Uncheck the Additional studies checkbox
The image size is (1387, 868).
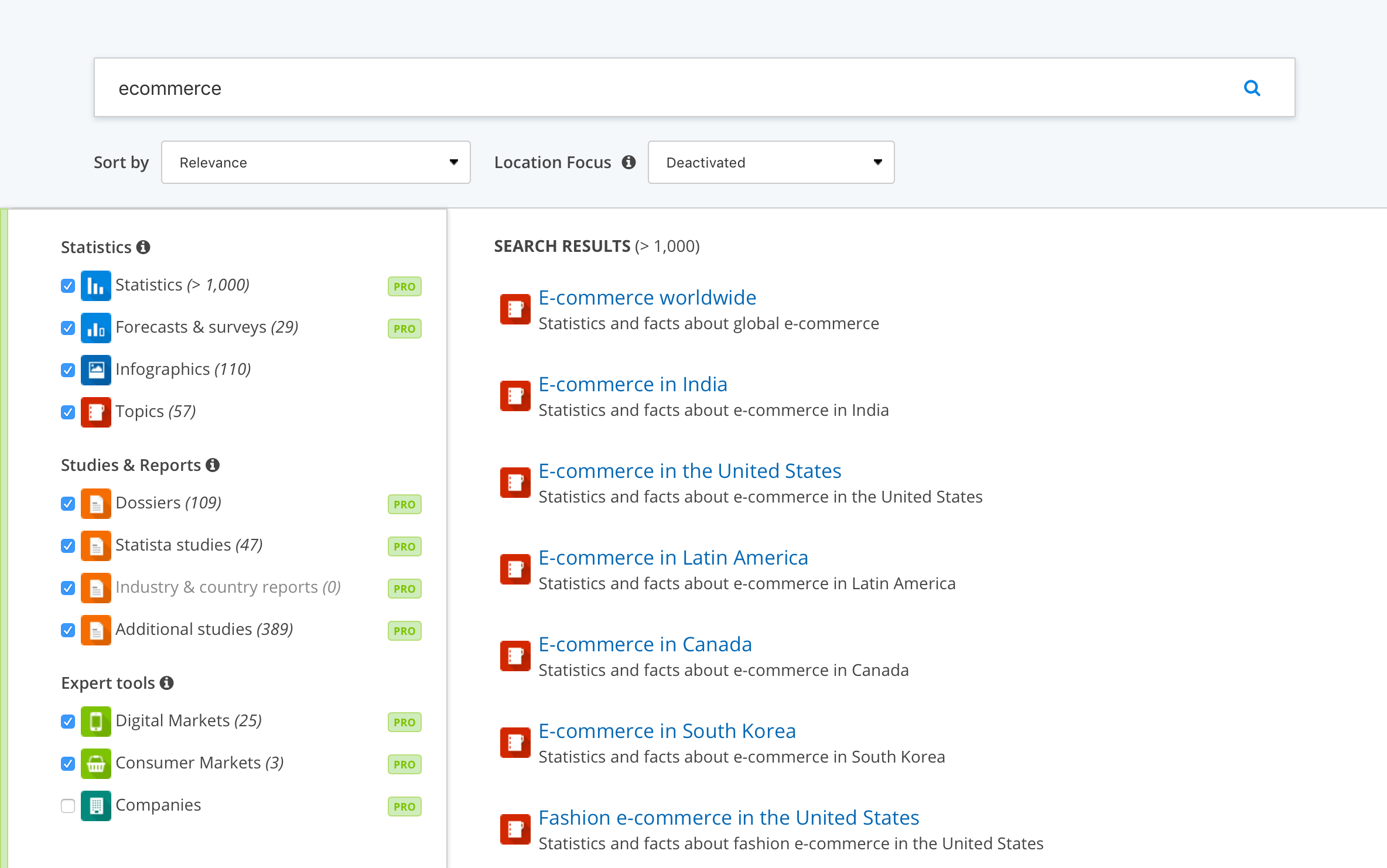pos(68,630)
